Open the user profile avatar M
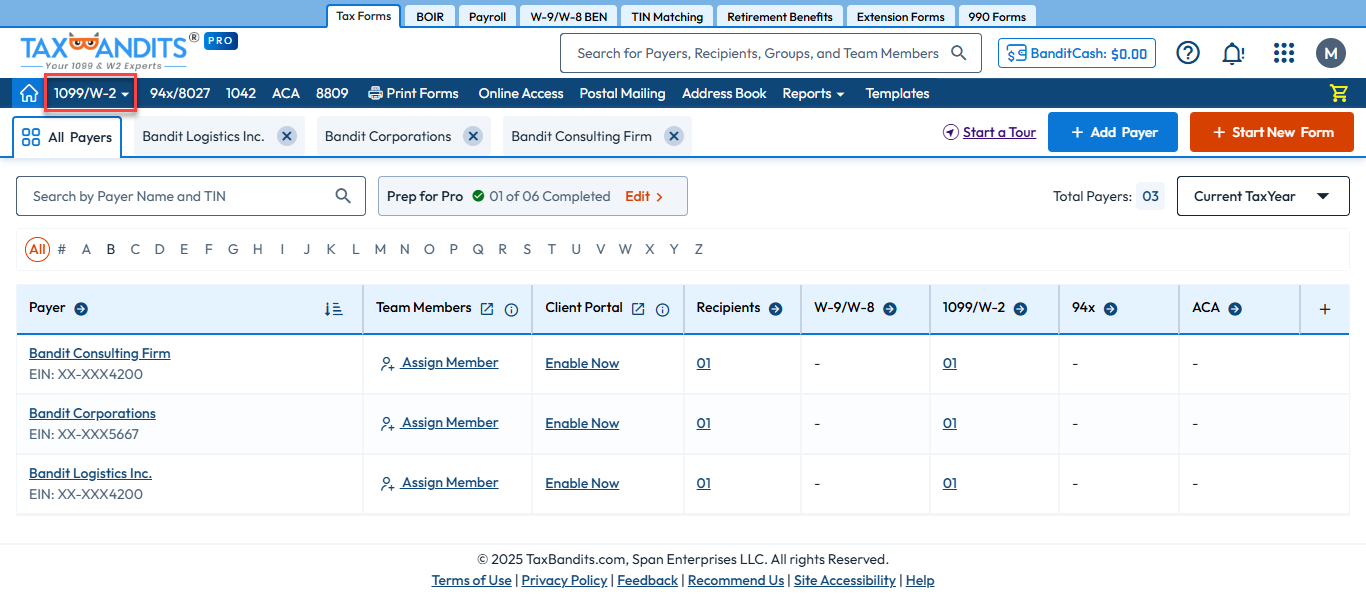The image size is (1366, 599). pyautogui.click(x=1331, y=53)
